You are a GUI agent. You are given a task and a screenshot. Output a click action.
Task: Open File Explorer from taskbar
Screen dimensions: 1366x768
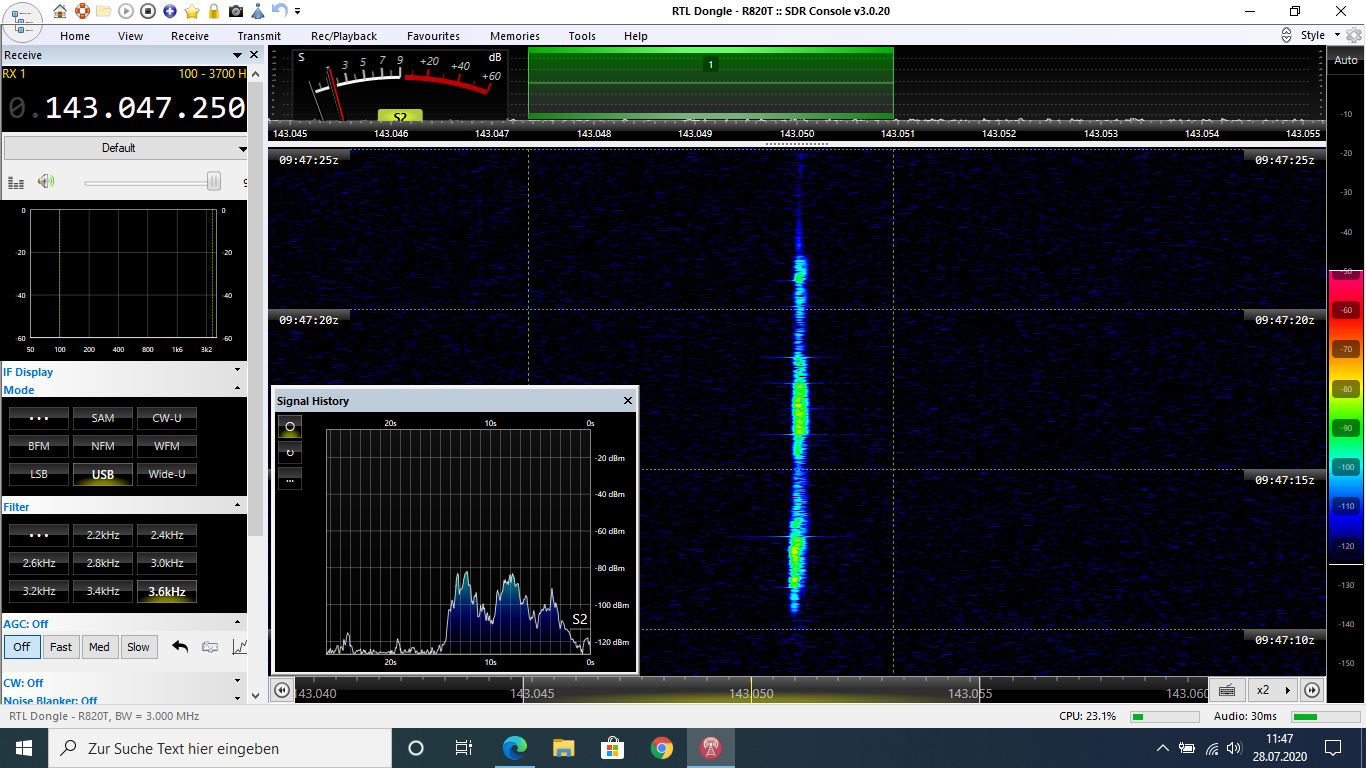pyautogui.click(x=564, y=748)
